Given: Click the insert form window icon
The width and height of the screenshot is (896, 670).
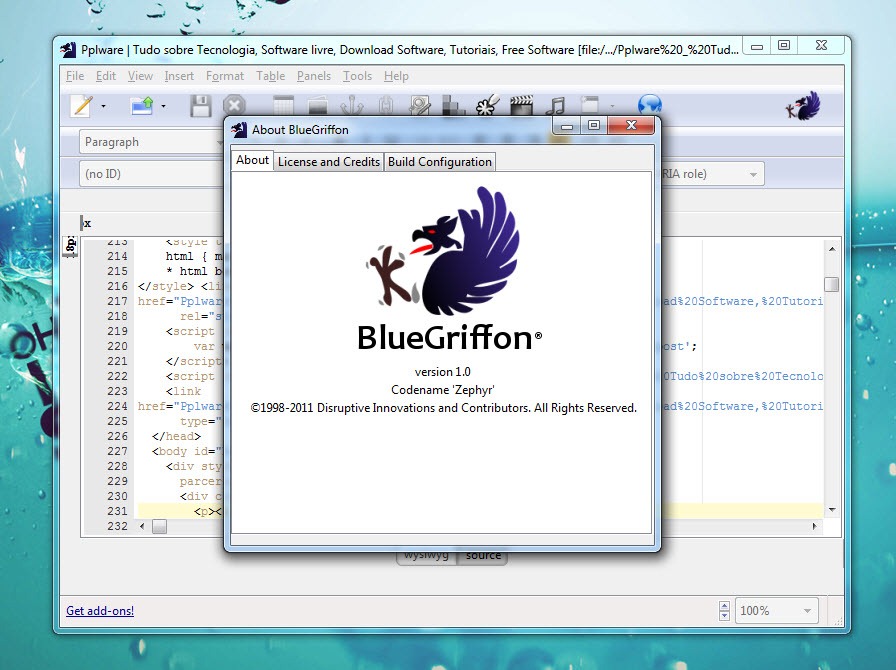Looking at the screenshot, I should pyautogui.click(x=589, y=106).
